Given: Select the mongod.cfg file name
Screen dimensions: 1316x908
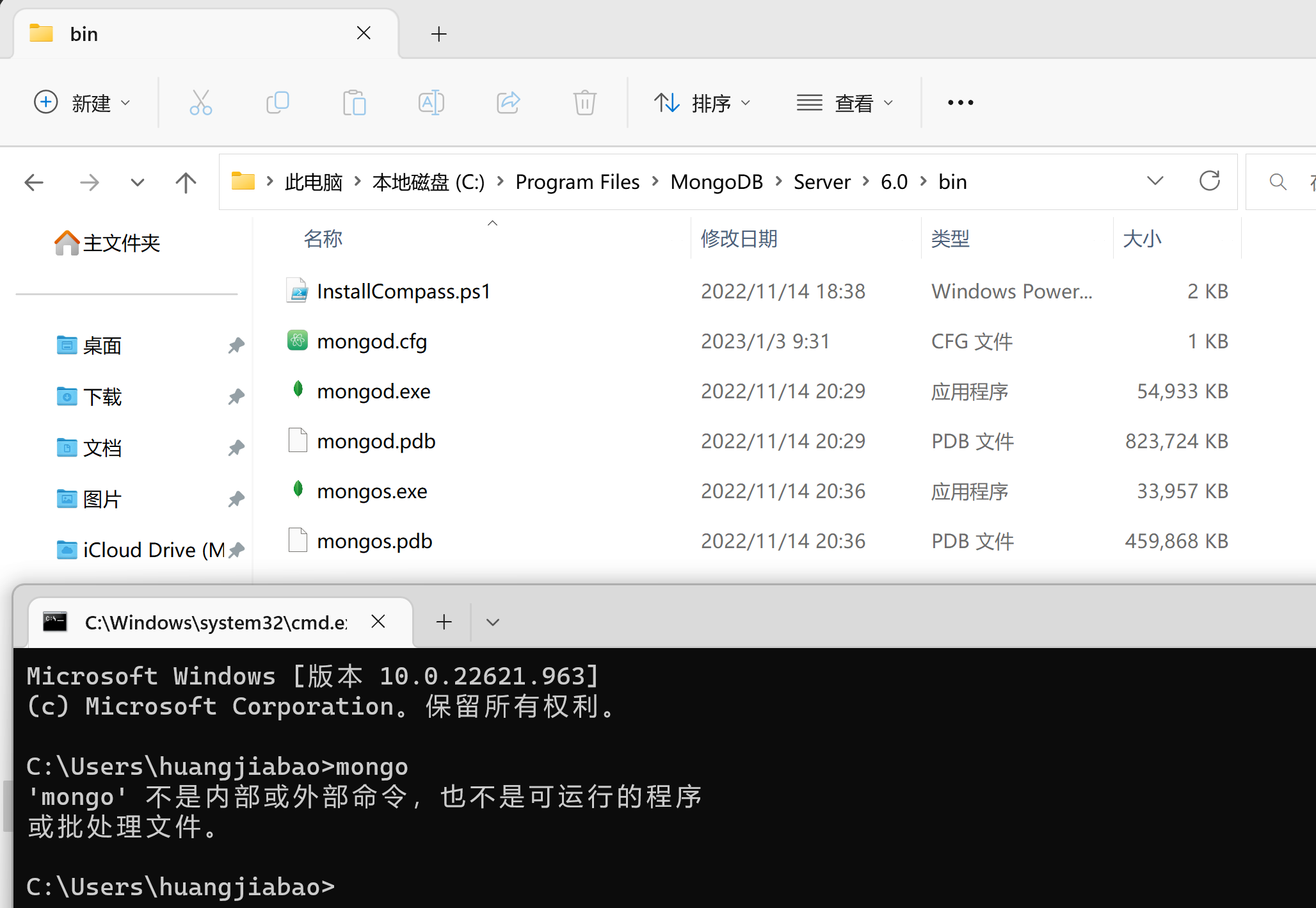Looking at the screenshot, I should coord(372,341).
